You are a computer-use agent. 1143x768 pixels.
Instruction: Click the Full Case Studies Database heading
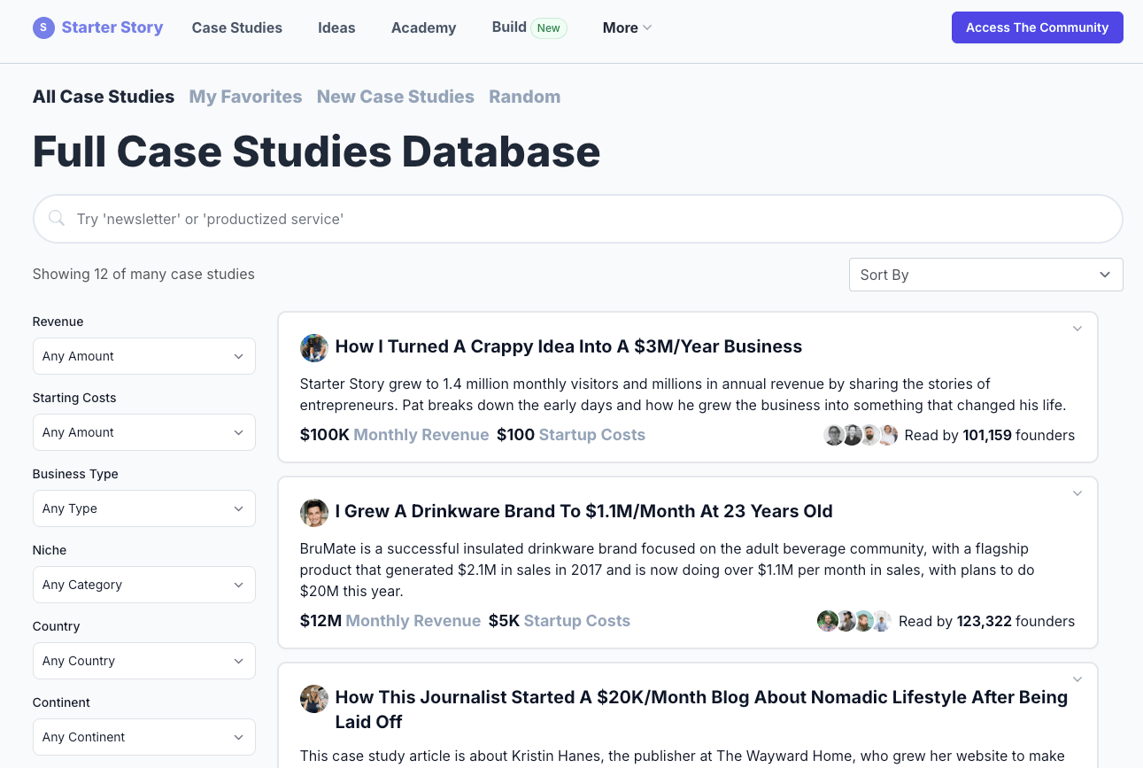coord(316,152)
